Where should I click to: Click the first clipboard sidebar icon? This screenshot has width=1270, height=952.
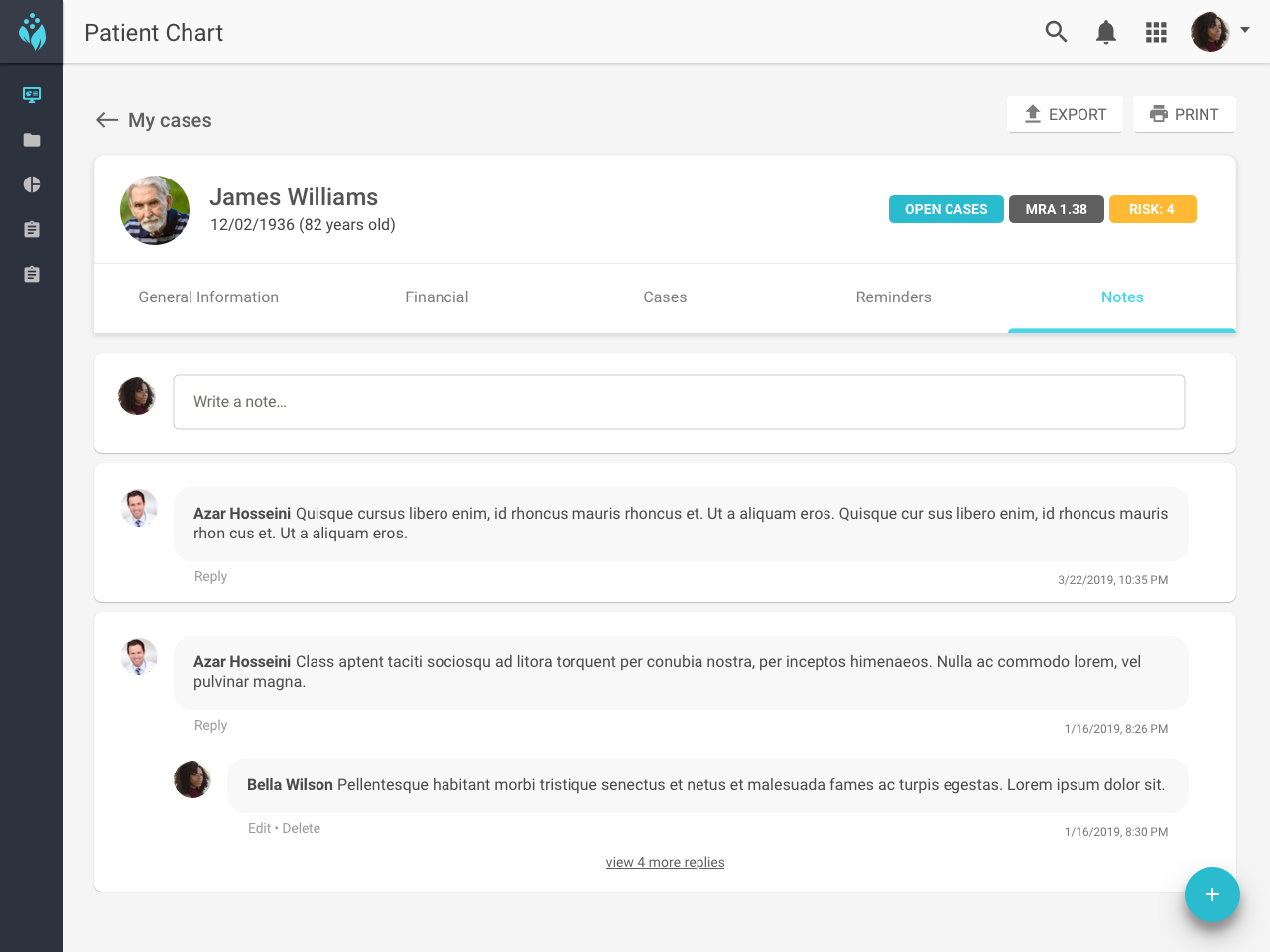[32, 229]
